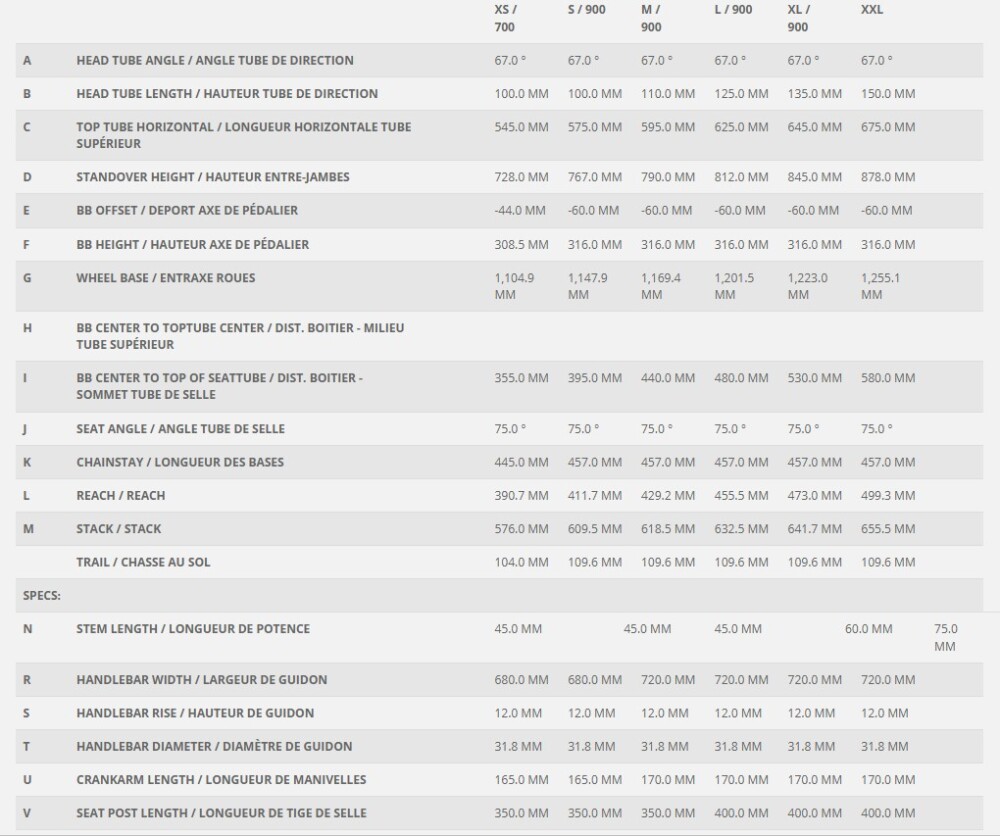The height and width of the screenshot is (836, 1000).
Task: Click the 150.0 MM head tube length value
Action: 888,94
